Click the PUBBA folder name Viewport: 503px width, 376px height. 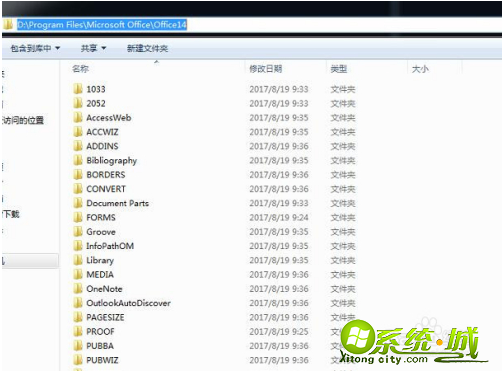pyautogui.click(x=100, y=346)
